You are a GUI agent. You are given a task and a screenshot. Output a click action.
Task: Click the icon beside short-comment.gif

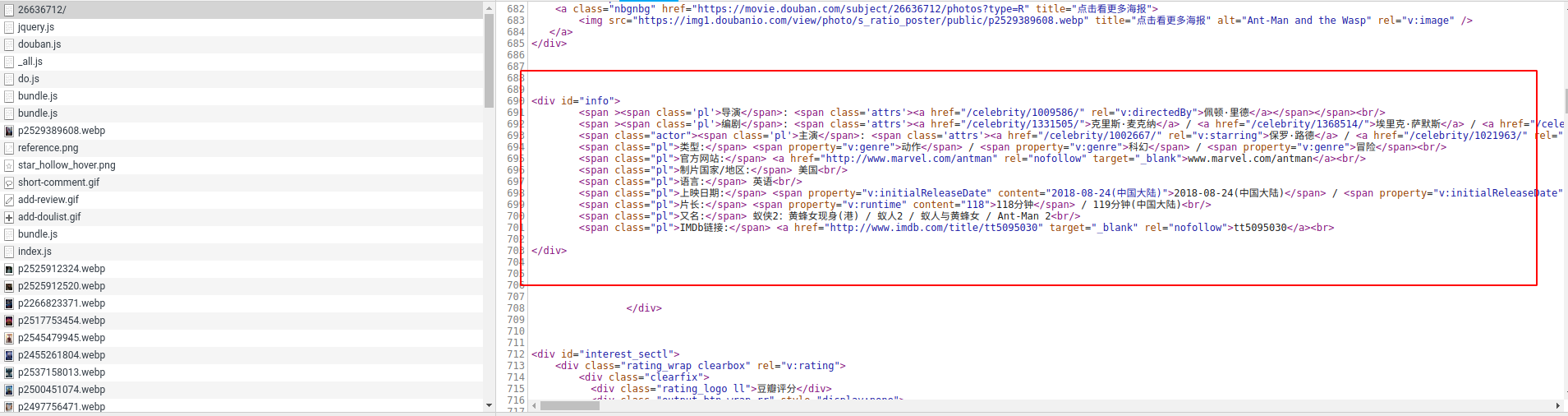[9, 183]
